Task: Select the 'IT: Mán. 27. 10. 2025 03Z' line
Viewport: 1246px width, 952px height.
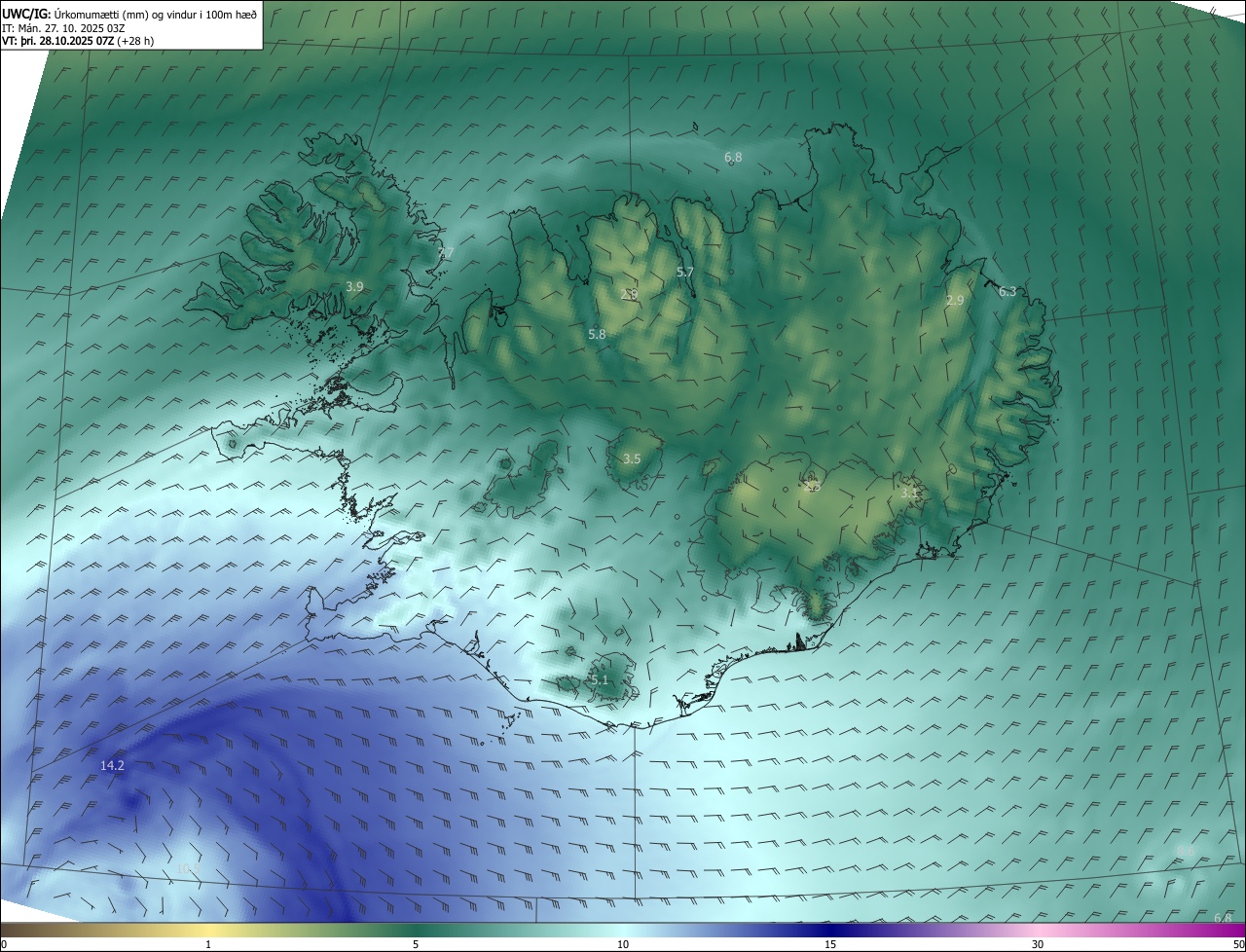Action: coord(61,27)
